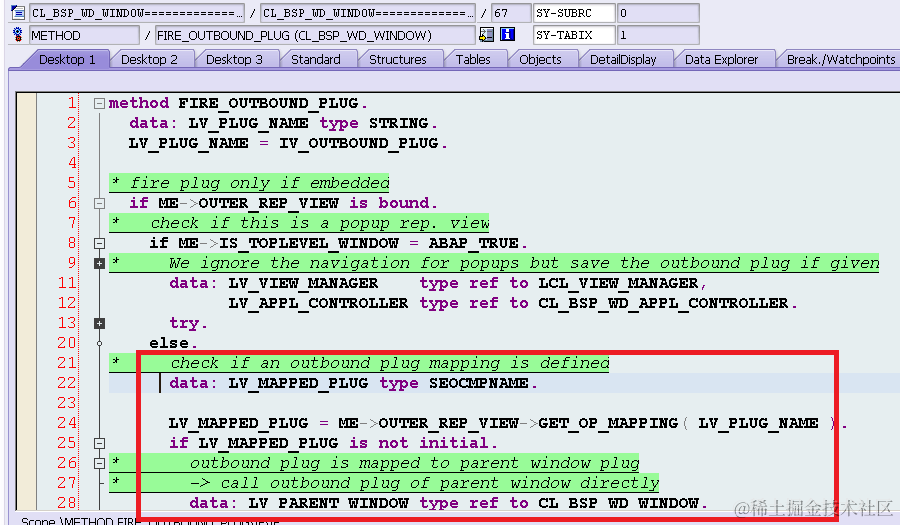Open the Data Explorer tab

click(x=721, y=59)
